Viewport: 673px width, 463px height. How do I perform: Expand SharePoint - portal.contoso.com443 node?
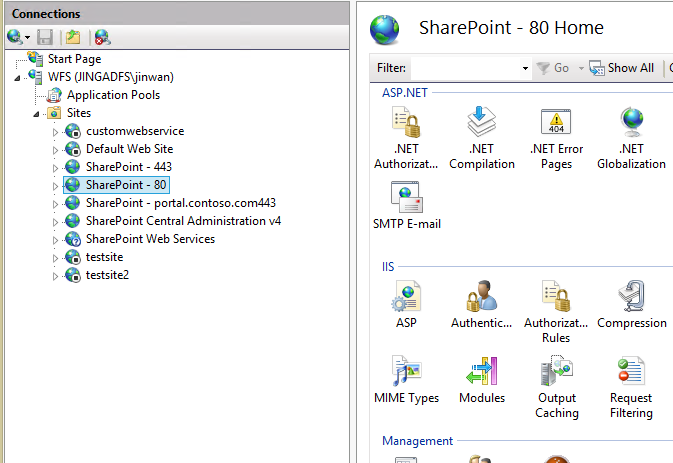coord(55,204)
